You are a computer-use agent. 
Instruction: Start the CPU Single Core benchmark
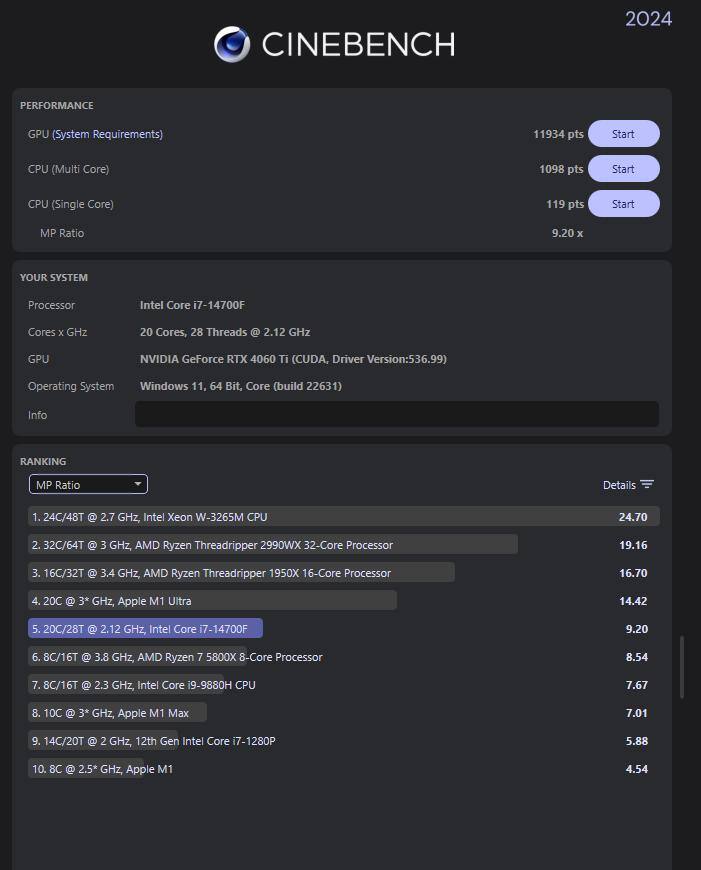623,203
